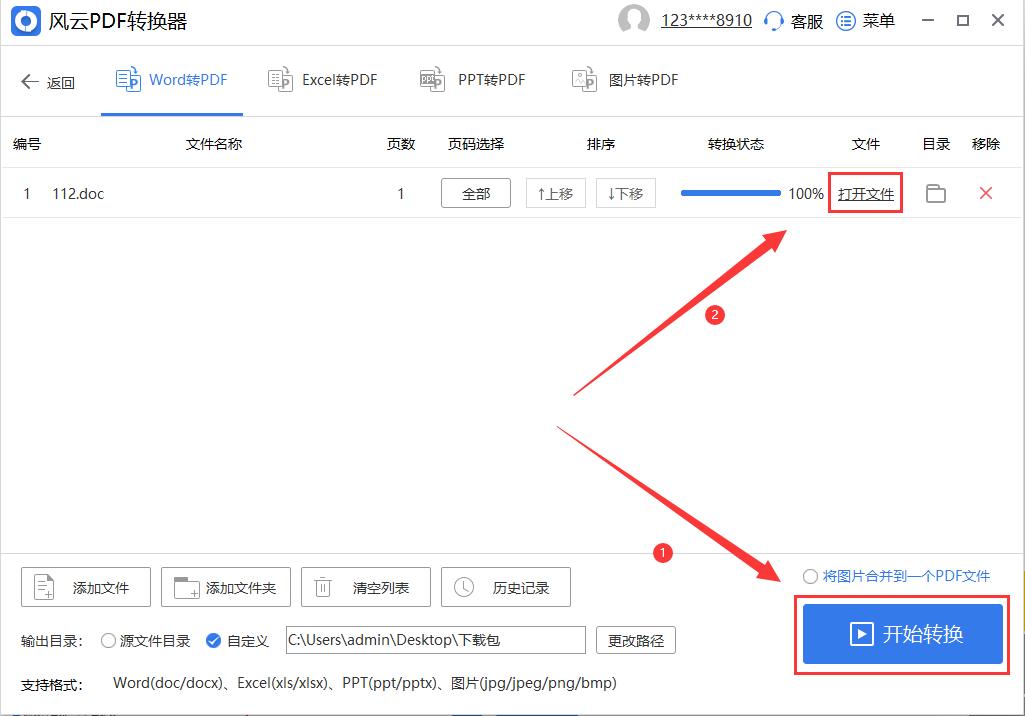
Task: Switch to the Excel转PDF tab
Action: tap(322, 79)
